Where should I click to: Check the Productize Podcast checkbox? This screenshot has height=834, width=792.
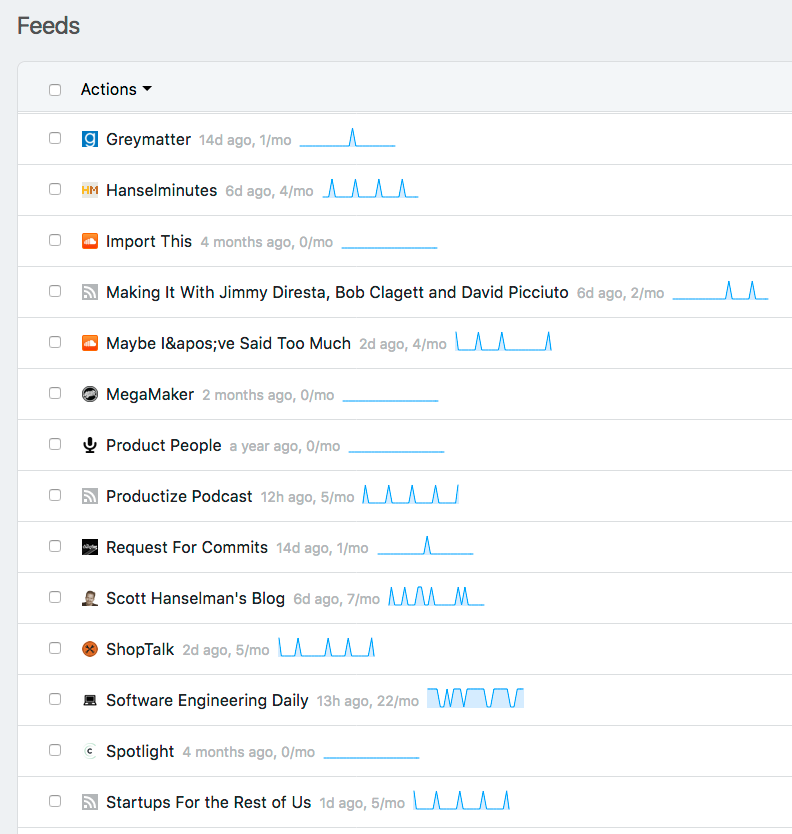[x=55, y=495]
